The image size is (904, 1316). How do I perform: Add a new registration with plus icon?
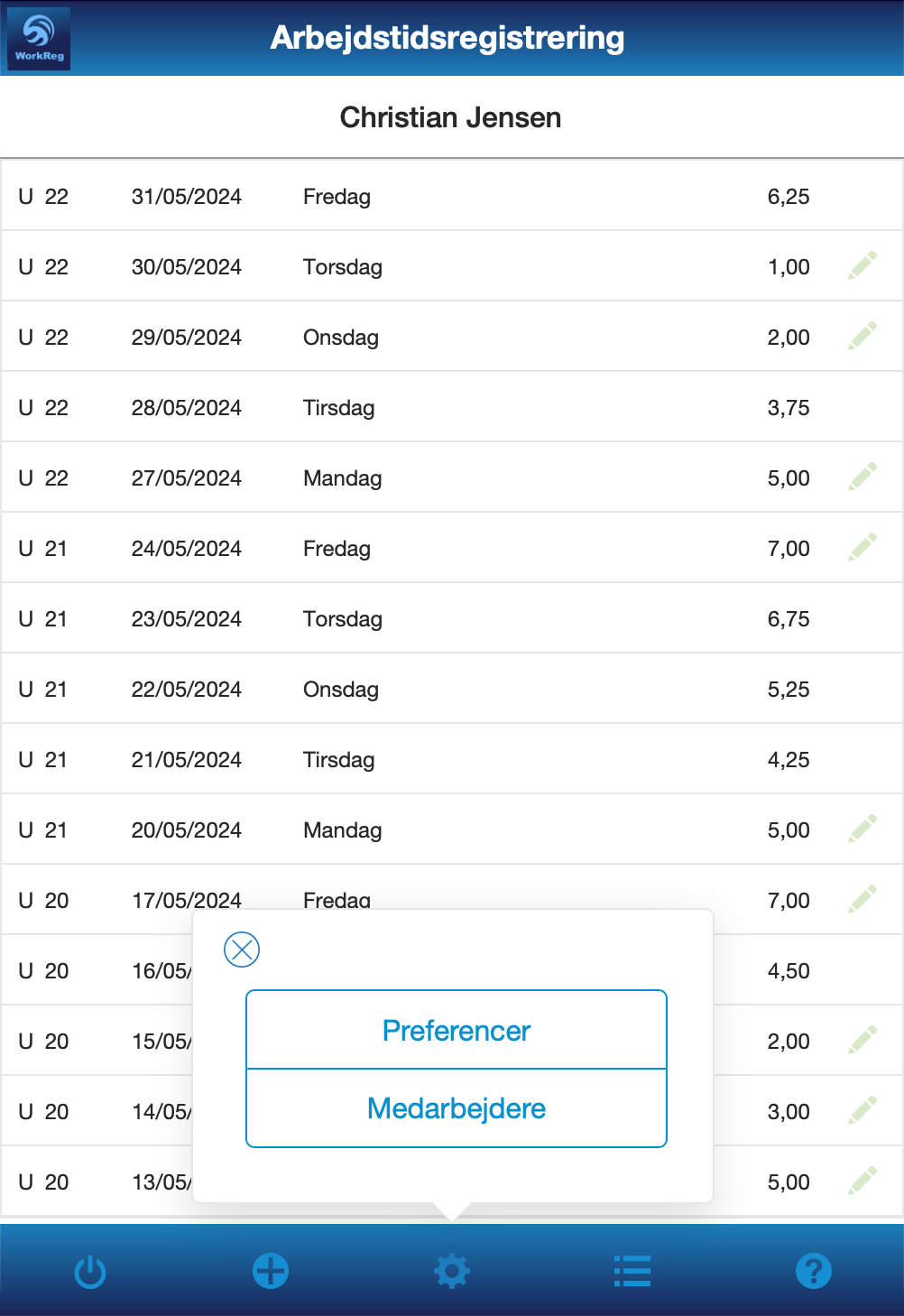271,1271
